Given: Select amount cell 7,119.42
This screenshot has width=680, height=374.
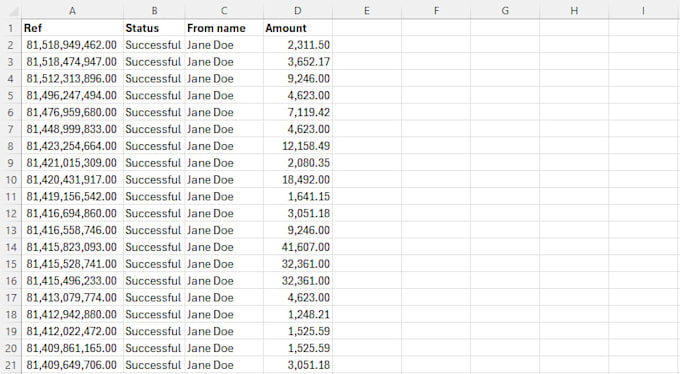Looking at the screenshot, I should click(298, 112).
